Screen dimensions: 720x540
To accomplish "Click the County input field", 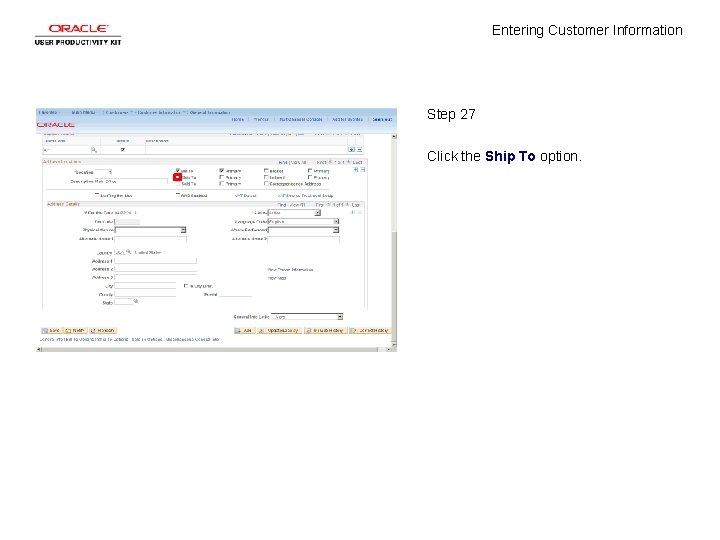I will pyautogui.click(x=145, y=294).
